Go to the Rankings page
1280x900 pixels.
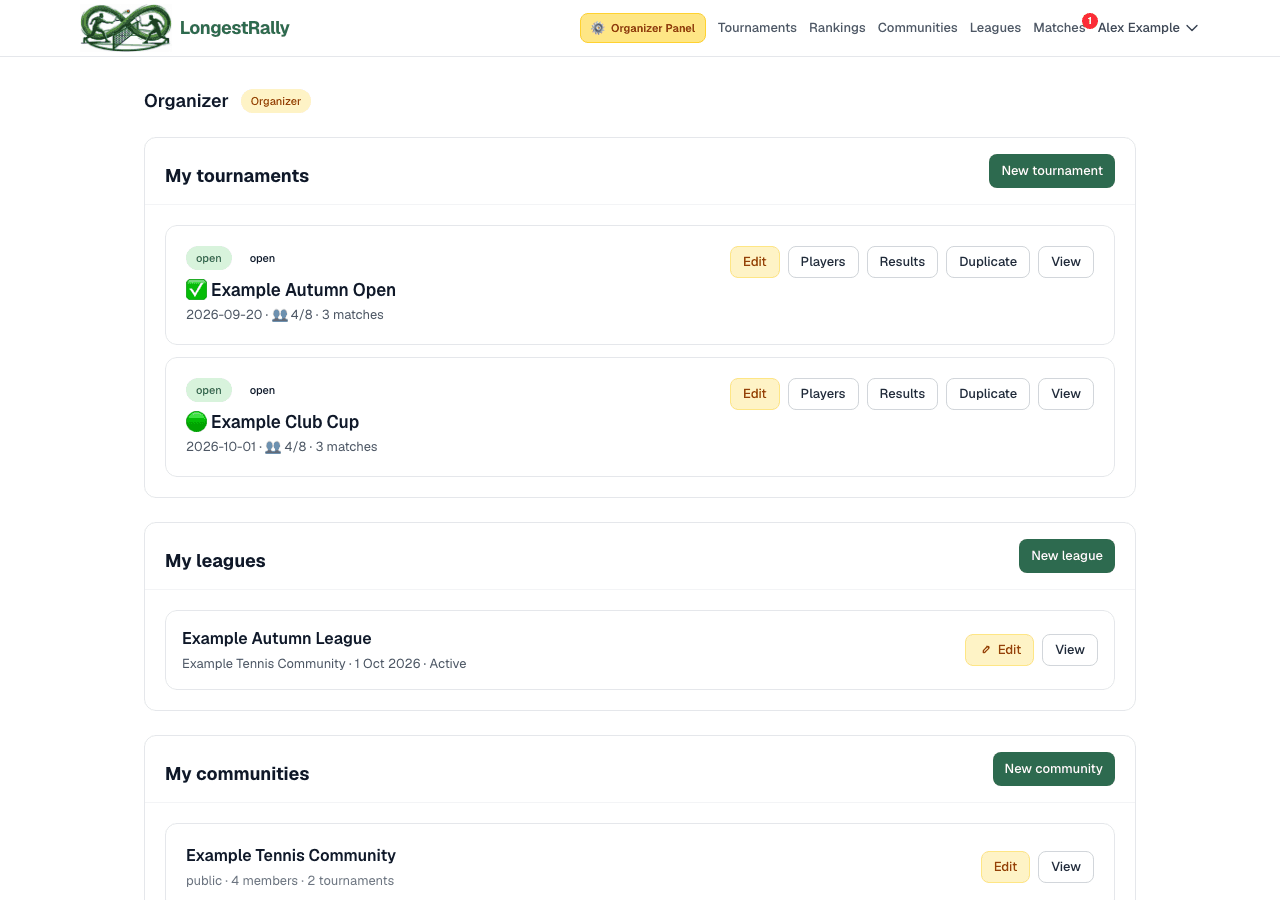pyautogui.click(x=837, y=28)
